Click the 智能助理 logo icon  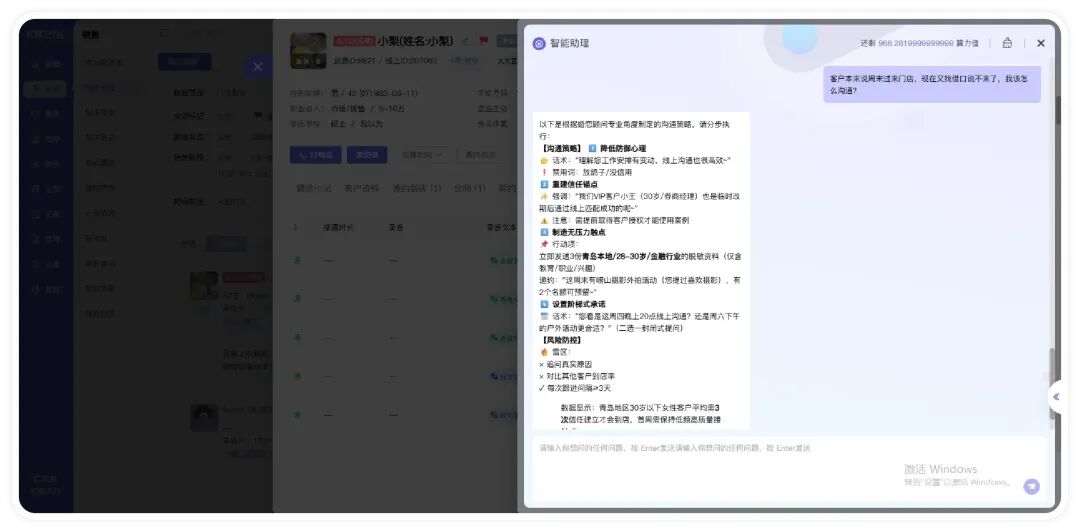click(539, 43)
